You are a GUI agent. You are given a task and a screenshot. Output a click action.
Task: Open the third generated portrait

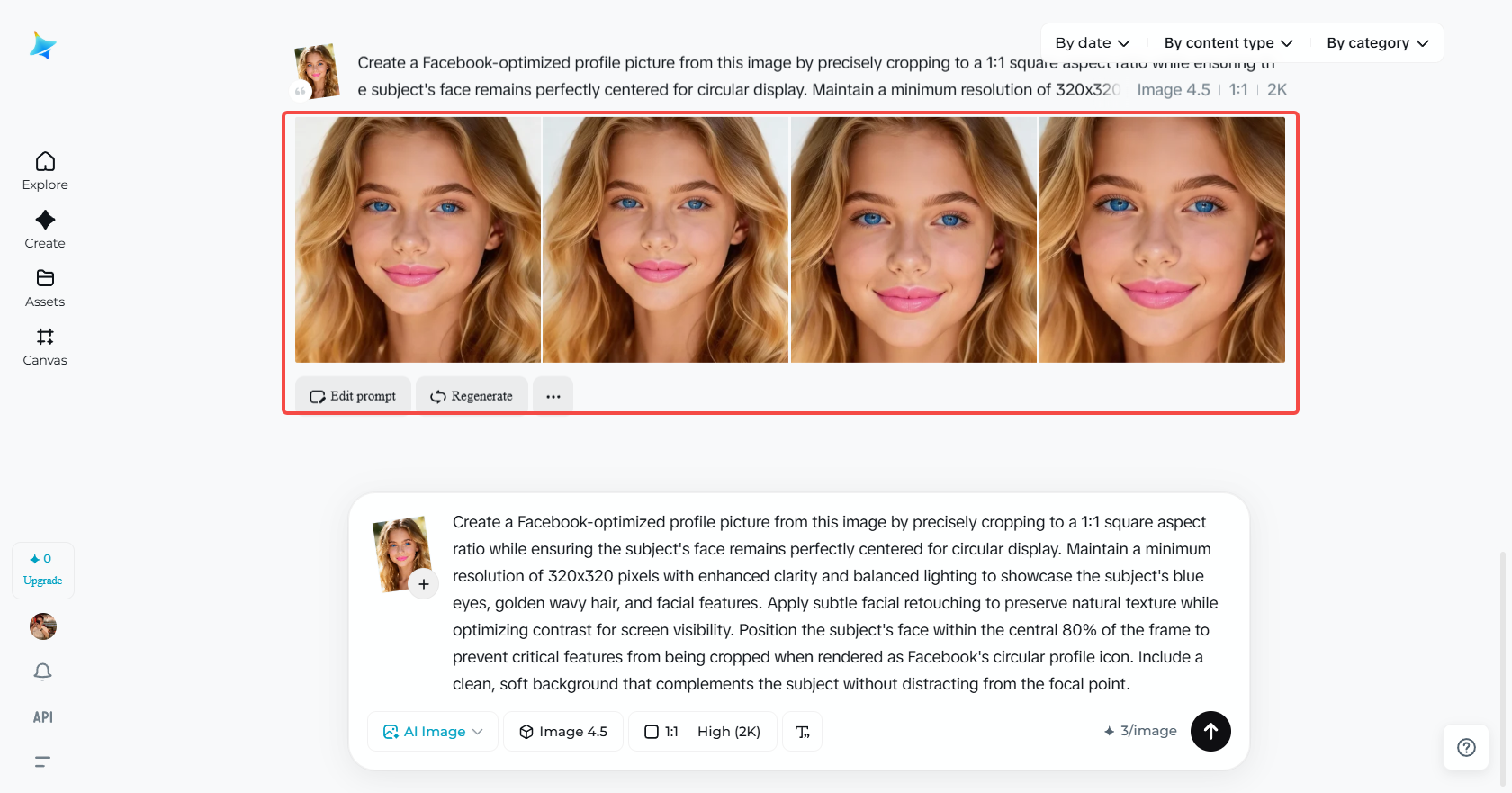tap(913, 239)
